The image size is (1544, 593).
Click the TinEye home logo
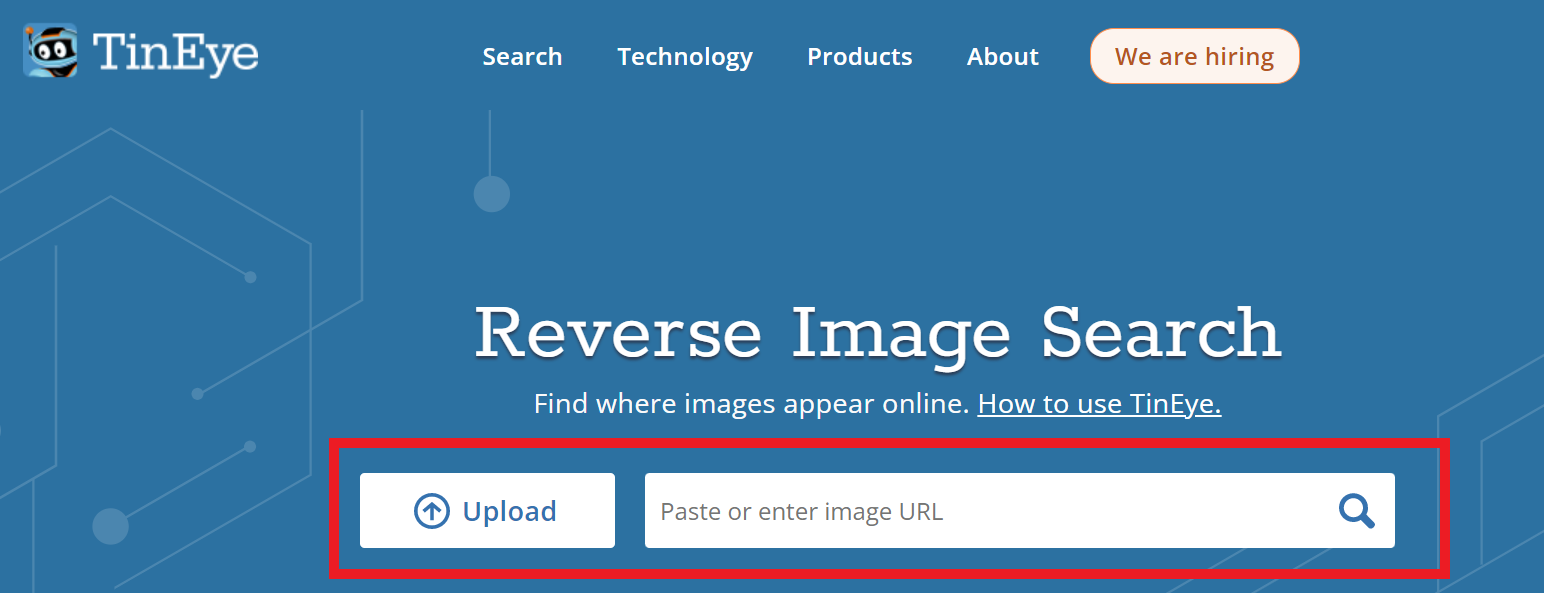(140, 50)
